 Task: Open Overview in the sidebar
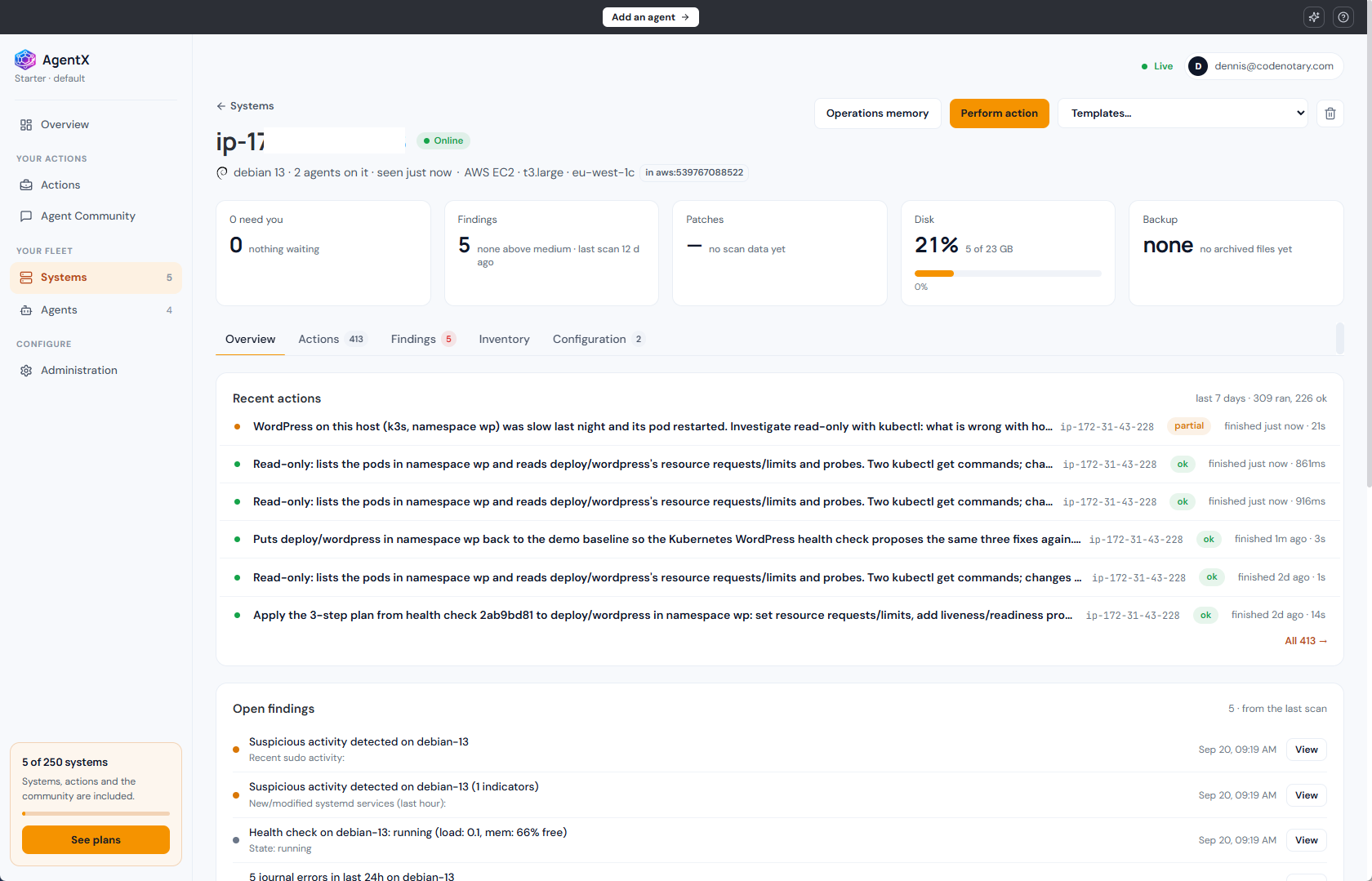[96, 125]
